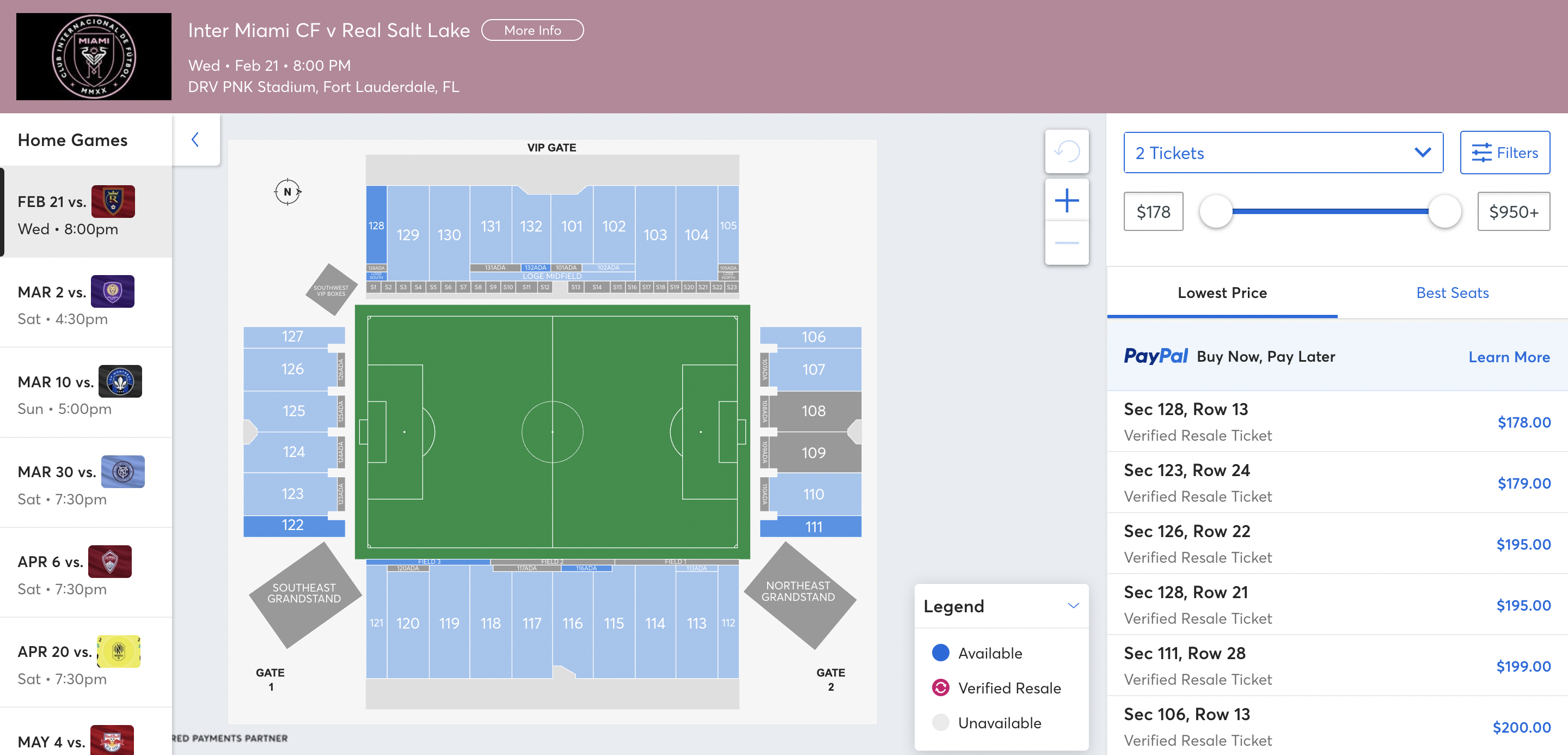Image resolution: width=1568 pixels, height=755 pixels.
Task: Click the $178 minimum price field
Action: (x=1153, y=211)
